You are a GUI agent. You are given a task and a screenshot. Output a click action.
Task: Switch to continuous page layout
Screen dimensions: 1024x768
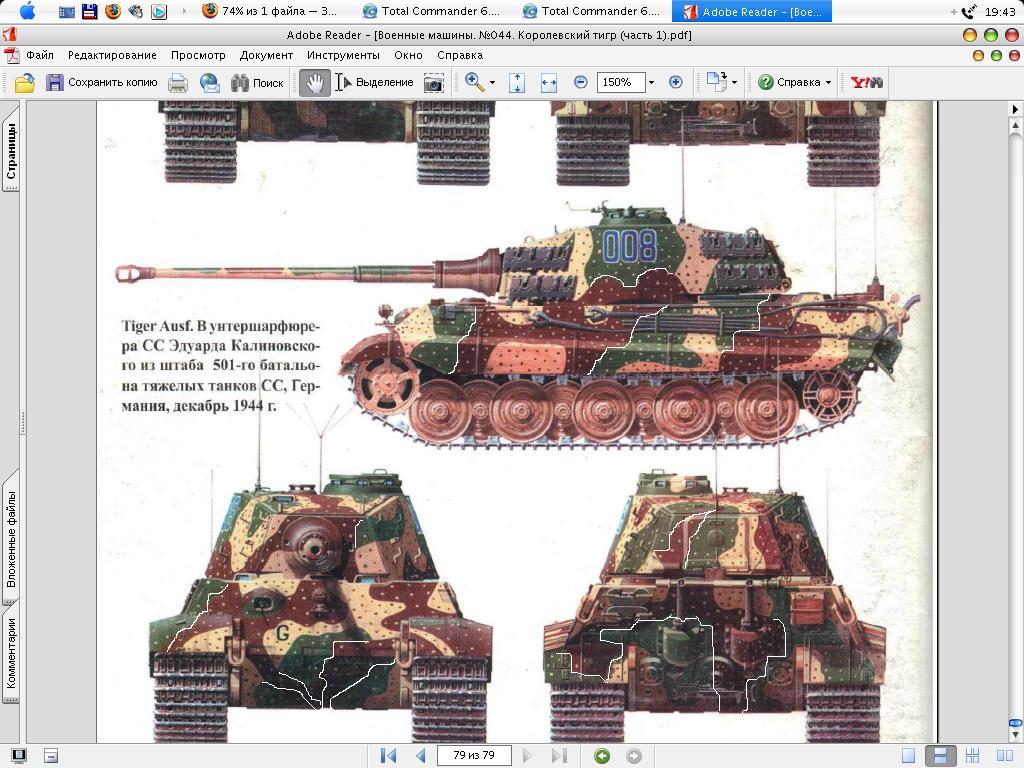point(940,756)
